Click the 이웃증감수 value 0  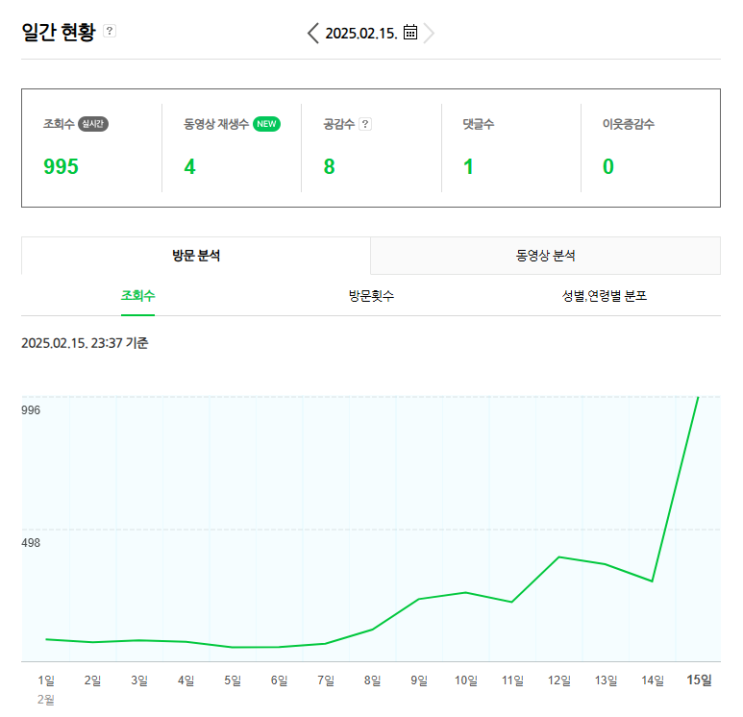point(608,166)
